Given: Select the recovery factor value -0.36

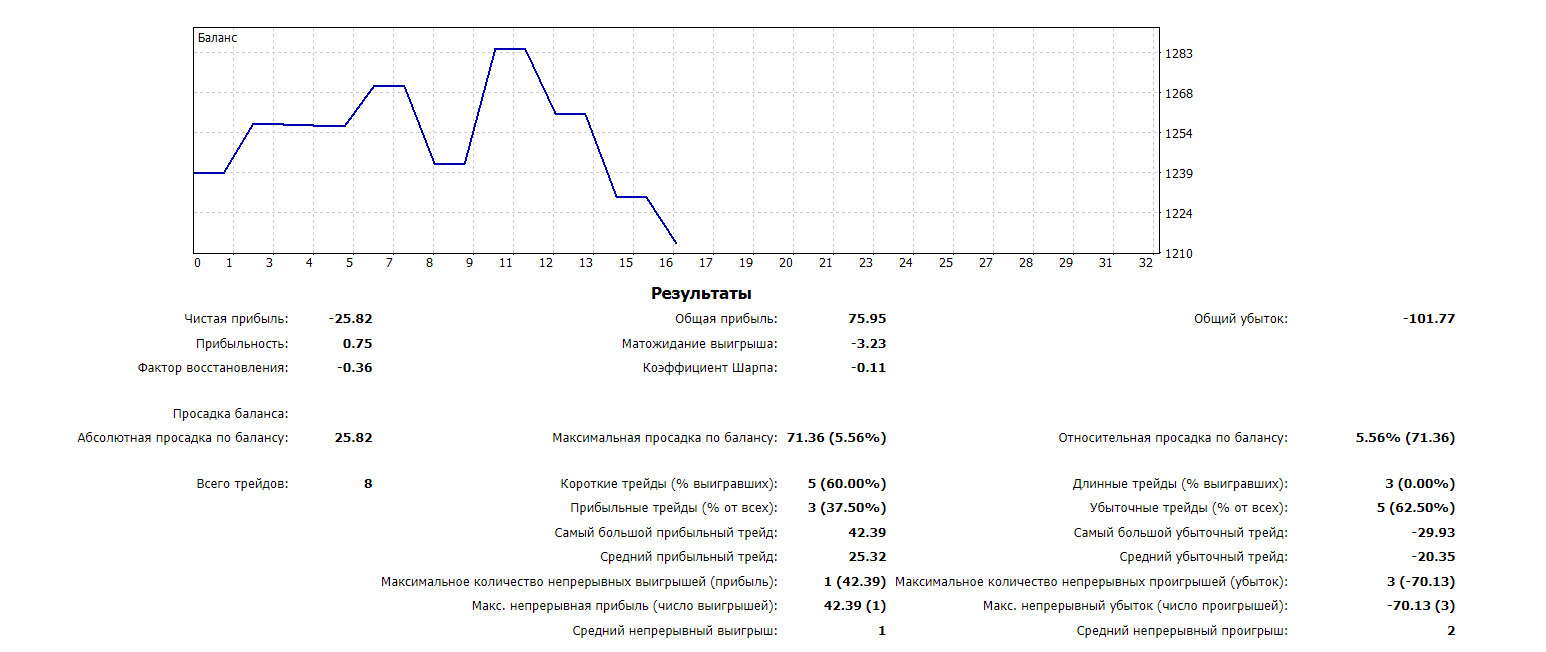Looking at the screenshot, I should pyautogui.click(x=354, y=367).
